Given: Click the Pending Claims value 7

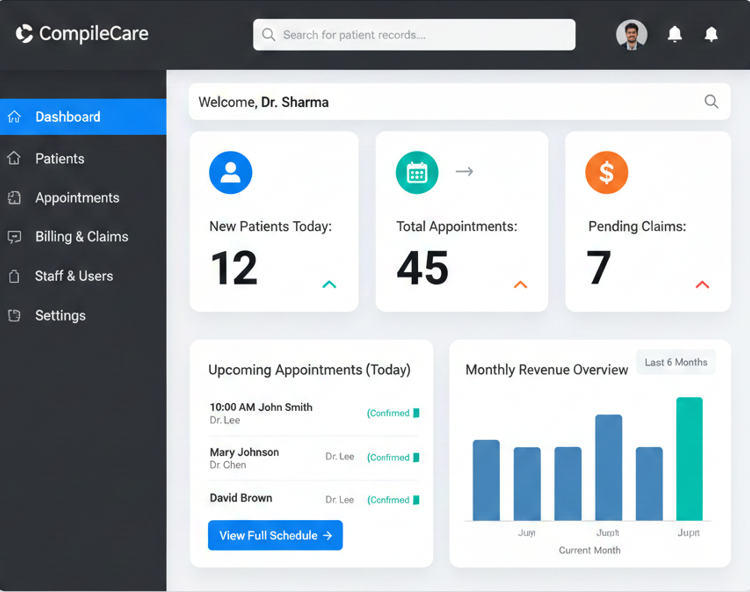Looking at the screenshot, I should (598, 268).
